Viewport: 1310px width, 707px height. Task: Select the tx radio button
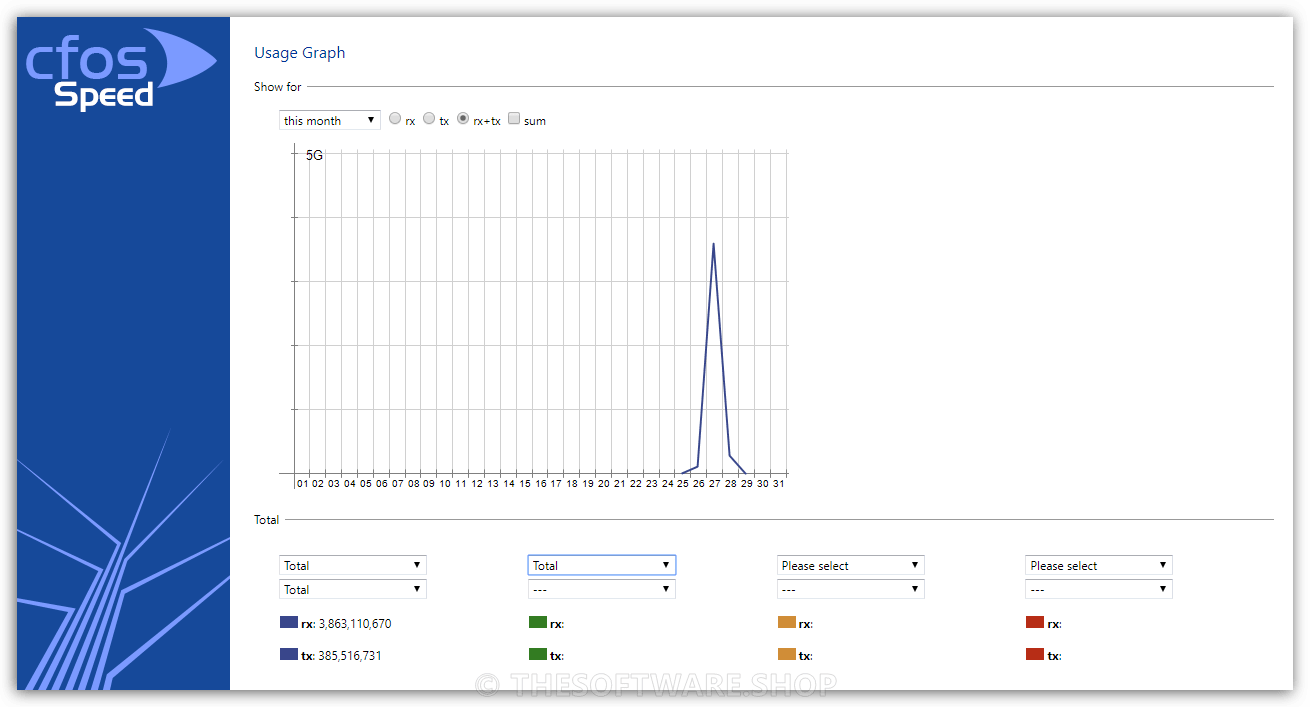coord(429,117)
